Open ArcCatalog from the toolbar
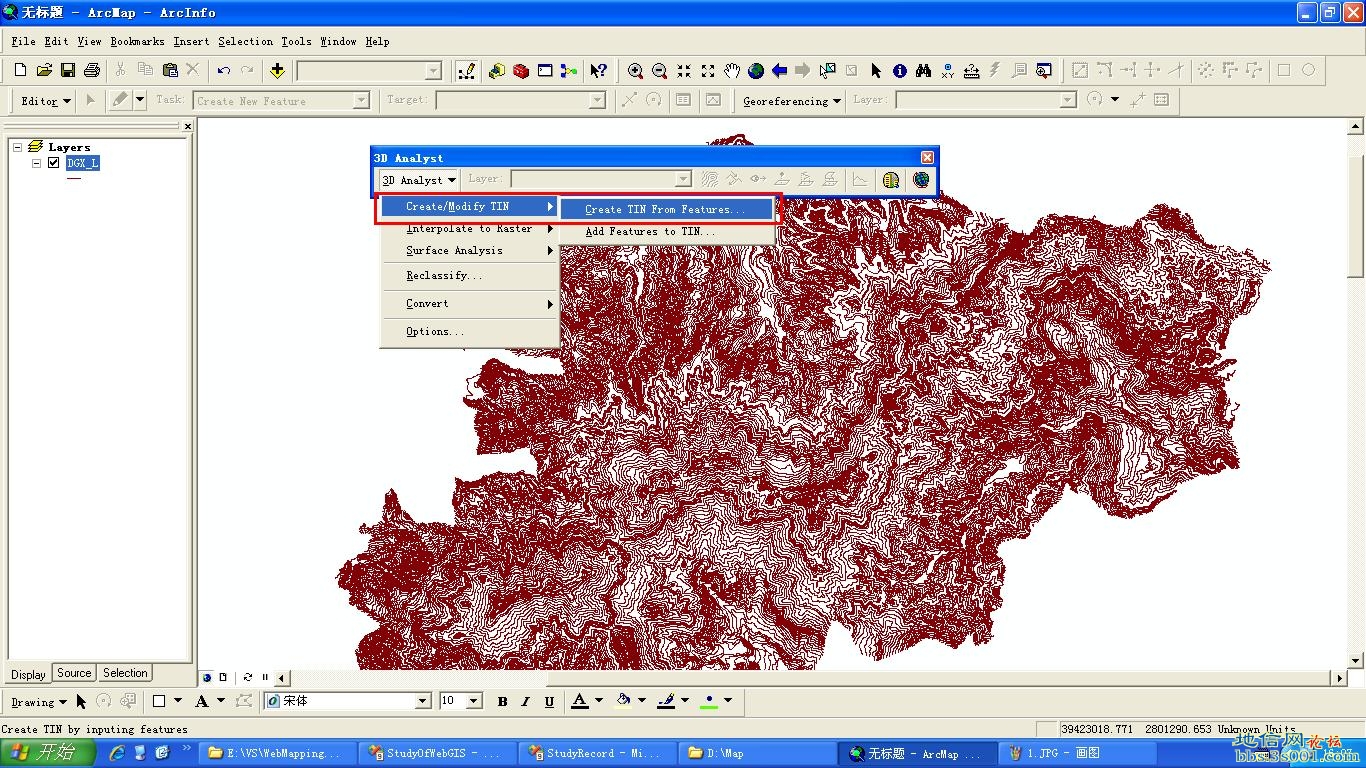Image resolution: width=1366 pixels, height=768 pixels. coord(497,70)
